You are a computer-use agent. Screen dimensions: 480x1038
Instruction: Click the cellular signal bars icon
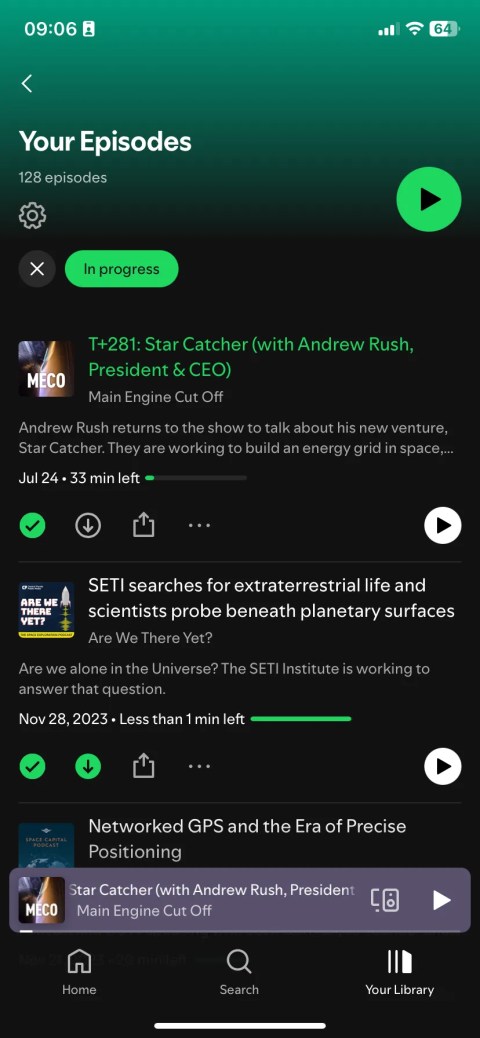coord(389,29)
